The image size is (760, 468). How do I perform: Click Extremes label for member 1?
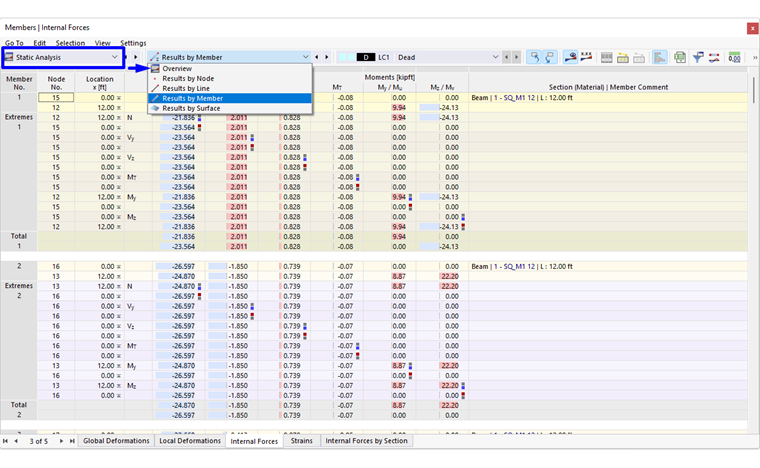click(x=19, y=117)
